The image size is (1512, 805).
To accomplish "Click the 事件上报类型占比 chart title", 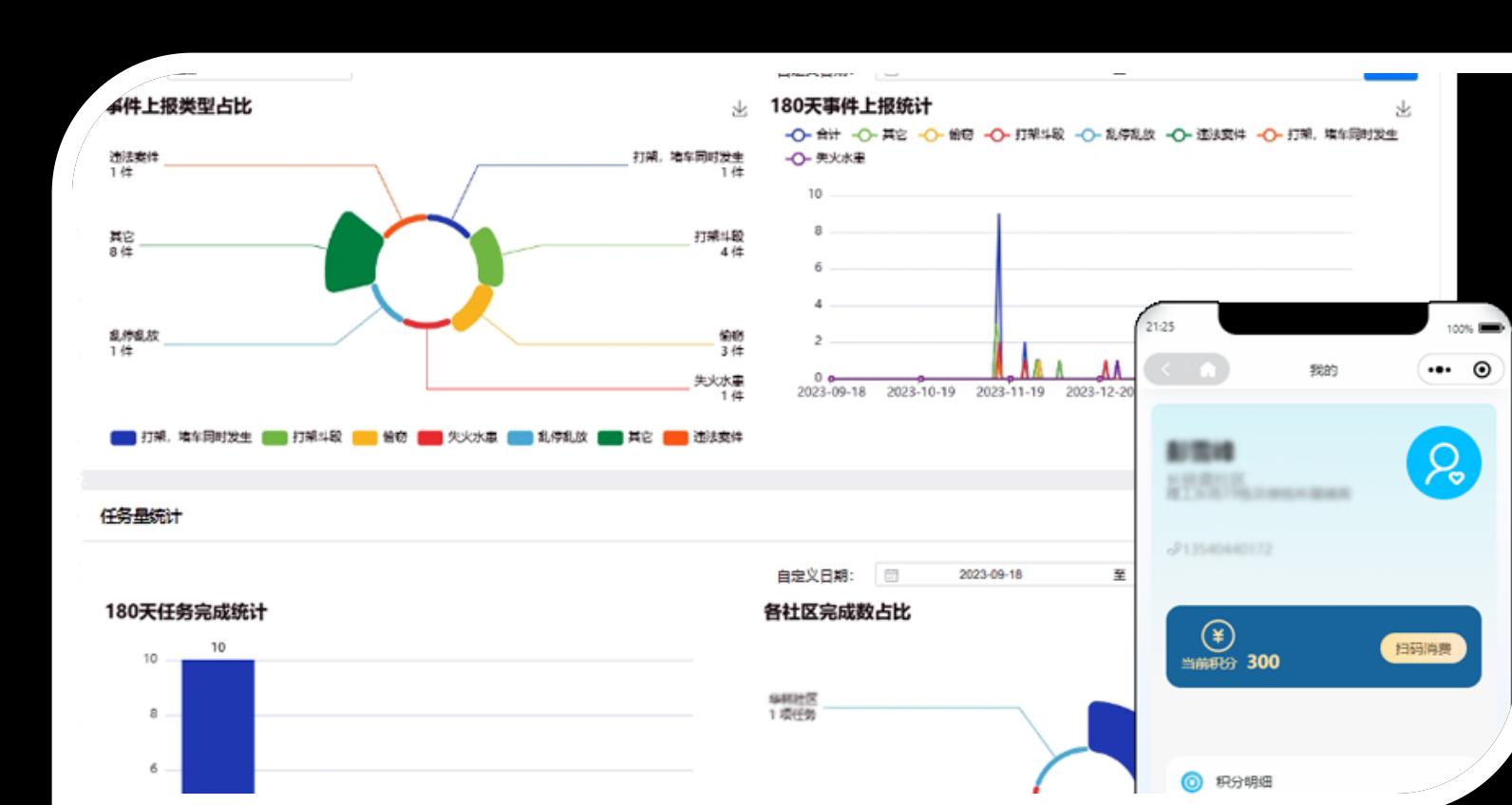I will click(x=179, y=106).
